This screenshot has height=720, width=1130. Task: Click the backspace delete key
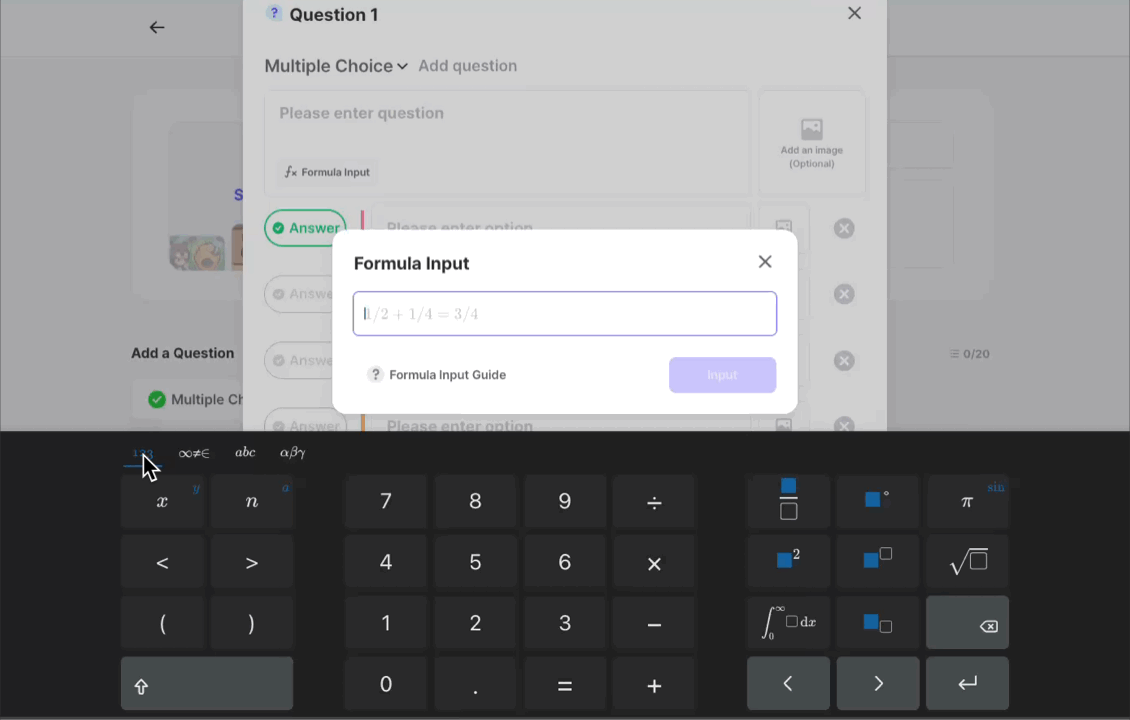tap(967, 623)
